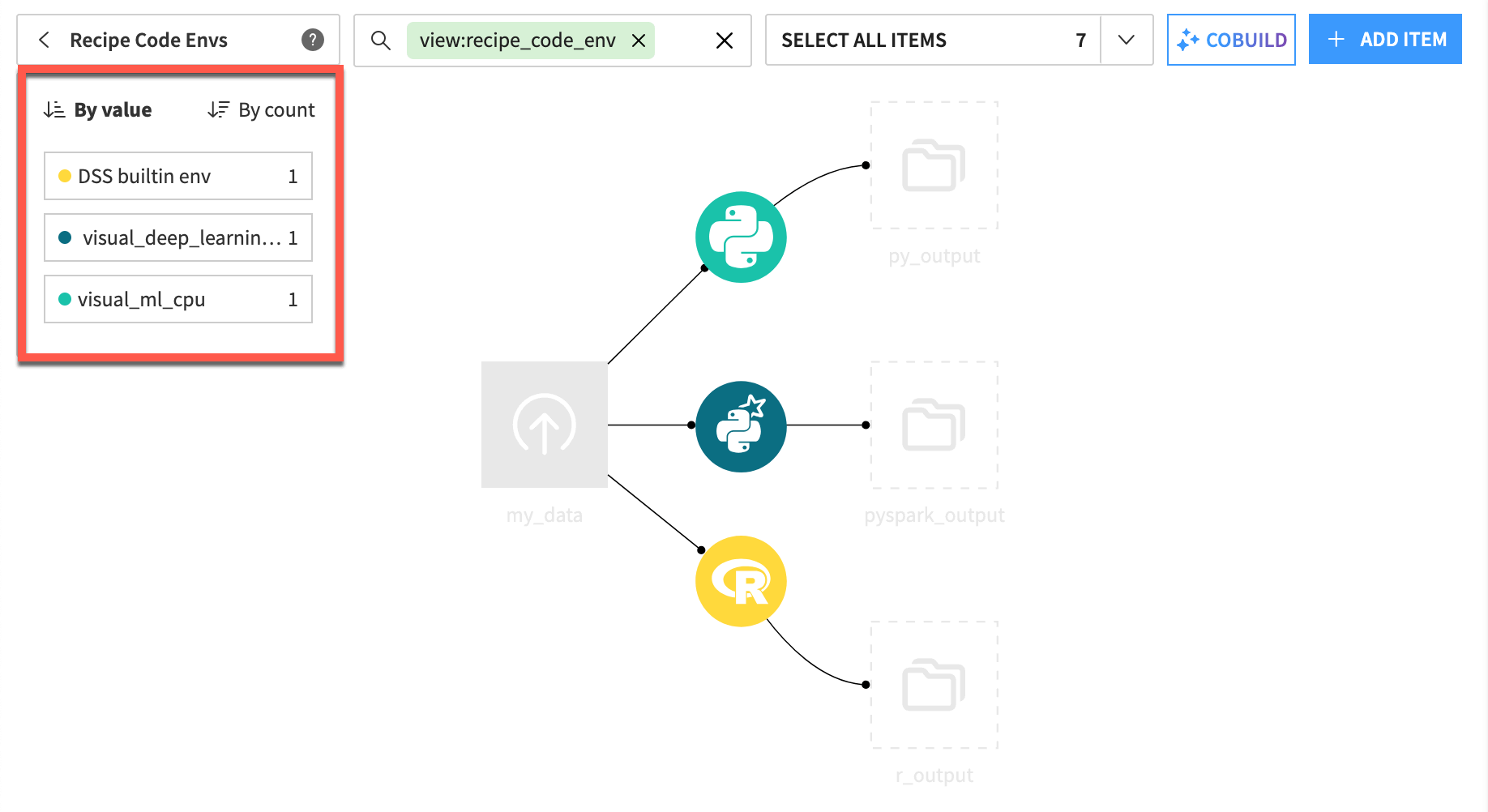Expand the Select All Items dropdown arrow
Screen dimensions: 1488x812
pos(1127,40)
